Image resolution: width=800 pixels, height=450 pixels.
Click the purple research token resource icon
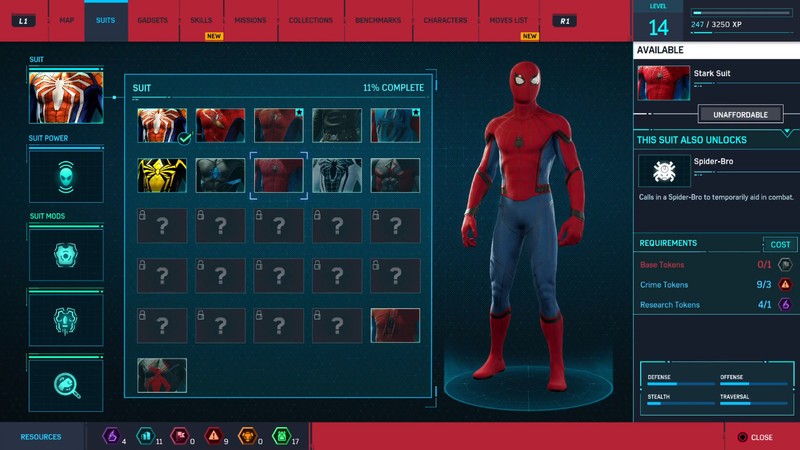pyautogui.click(x=111, y=436)
